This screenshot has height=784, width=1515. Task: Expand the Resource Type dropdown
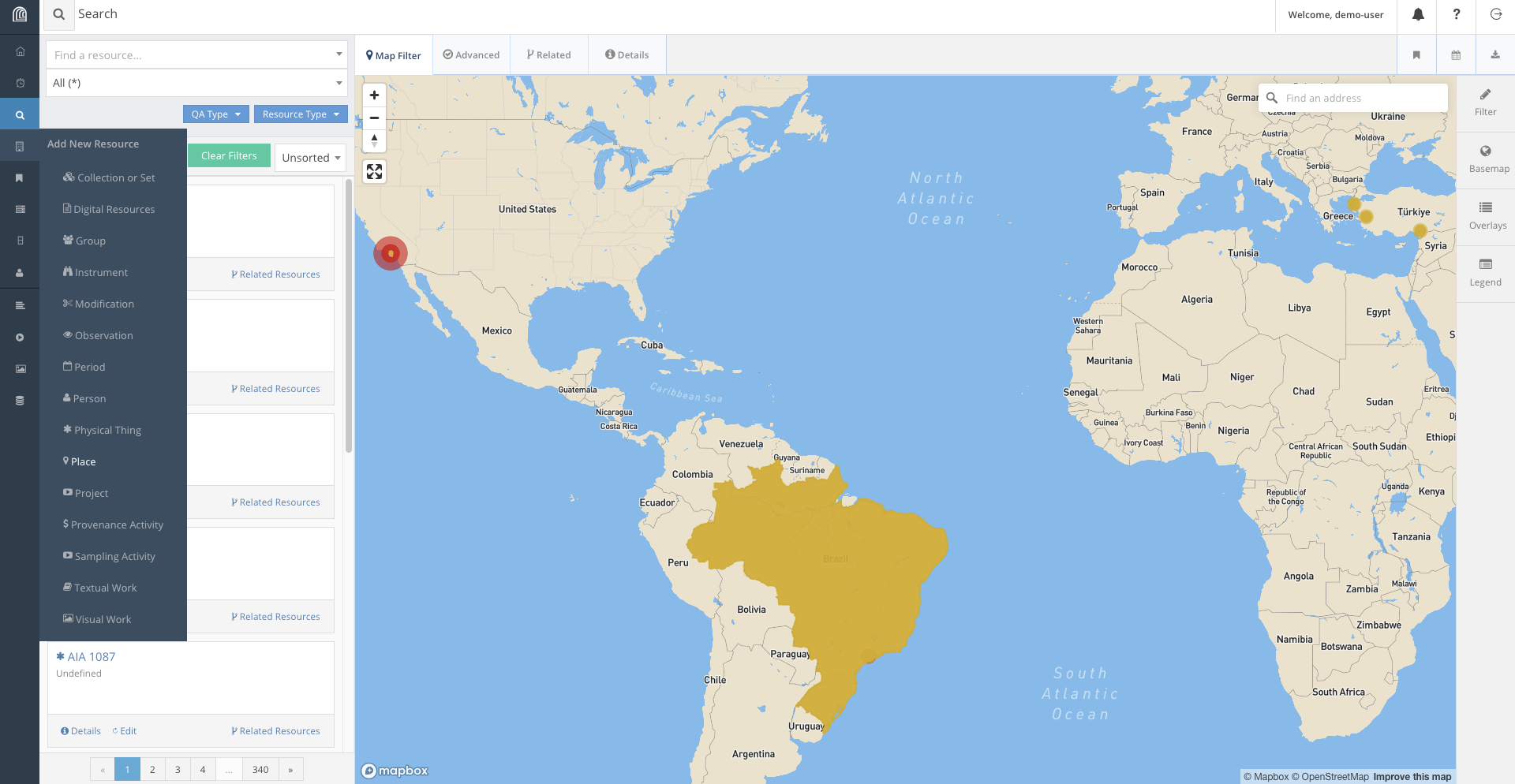pyautogui.click(x=301, y=114)
